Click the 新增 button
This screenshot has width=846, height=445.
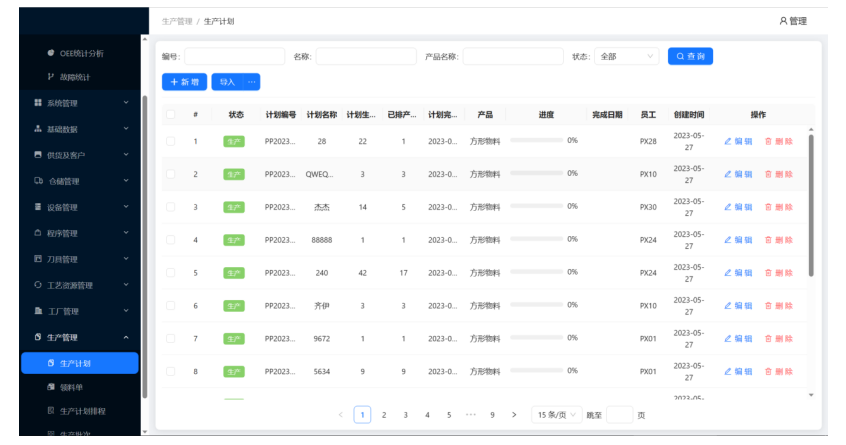[x=184, y=82]
